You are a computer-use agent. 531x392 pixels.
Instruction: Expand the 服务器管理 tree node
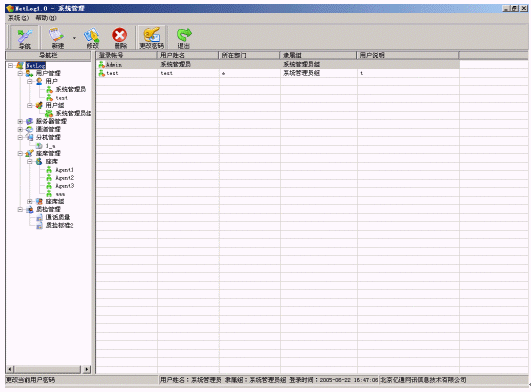click(x=20, y=121)
